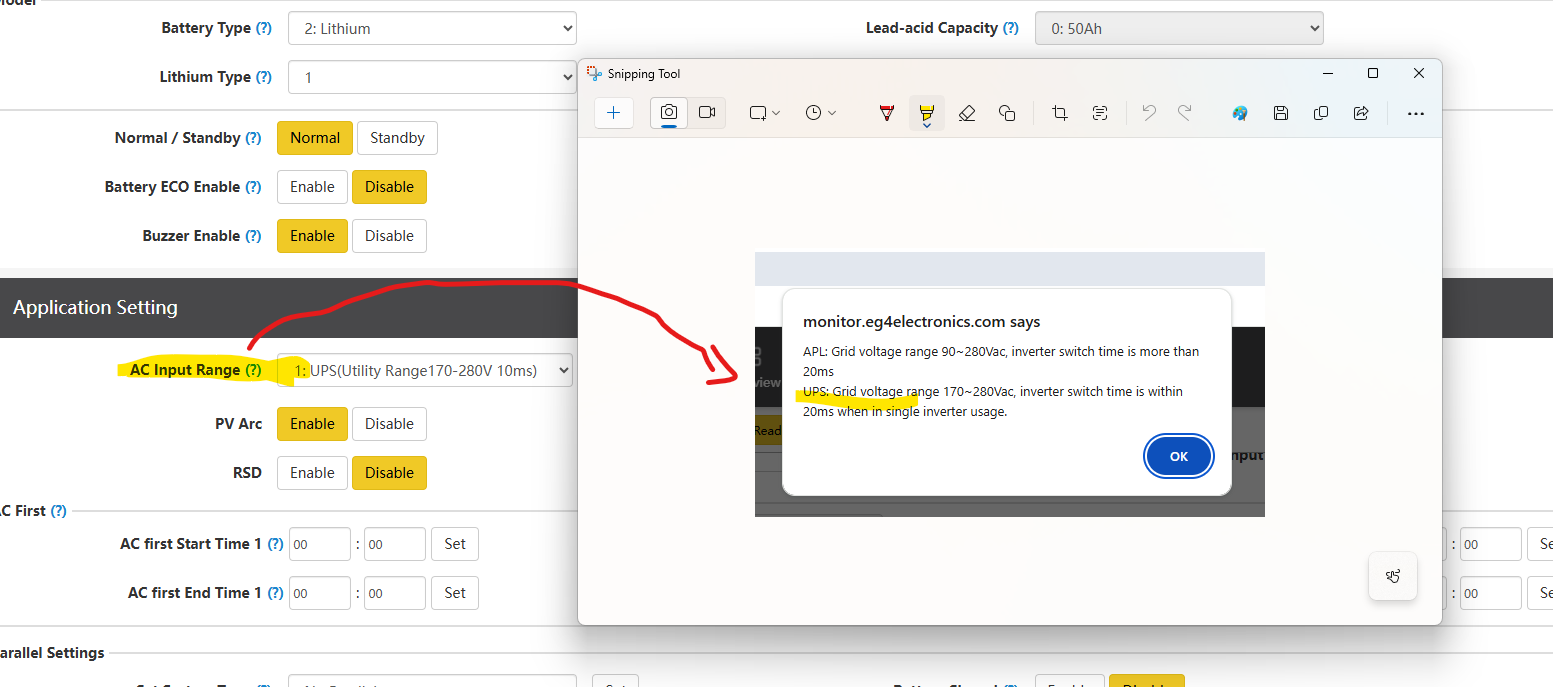
Task: Select the yellow highlighter tool
Action: click(926, 113)
